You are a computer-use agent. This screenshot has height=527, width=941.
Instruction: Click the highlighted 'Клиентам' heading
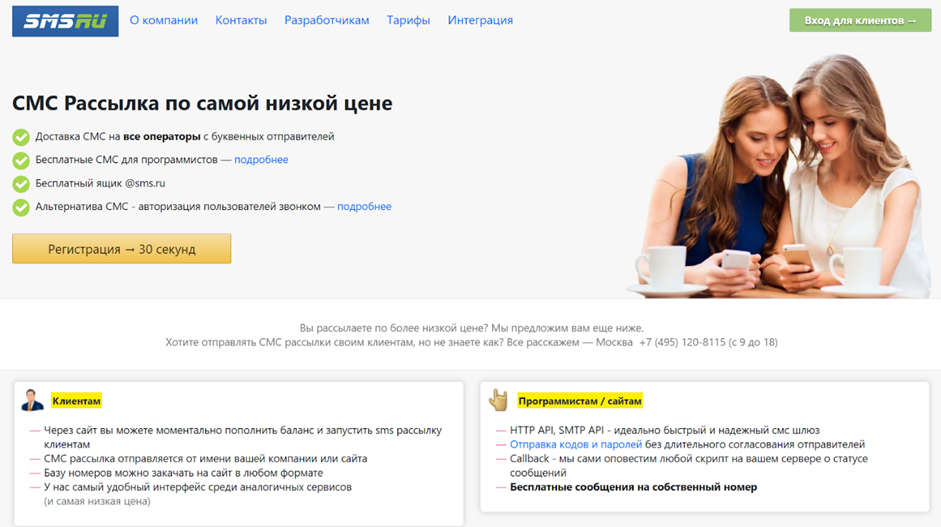pos(77,401)
